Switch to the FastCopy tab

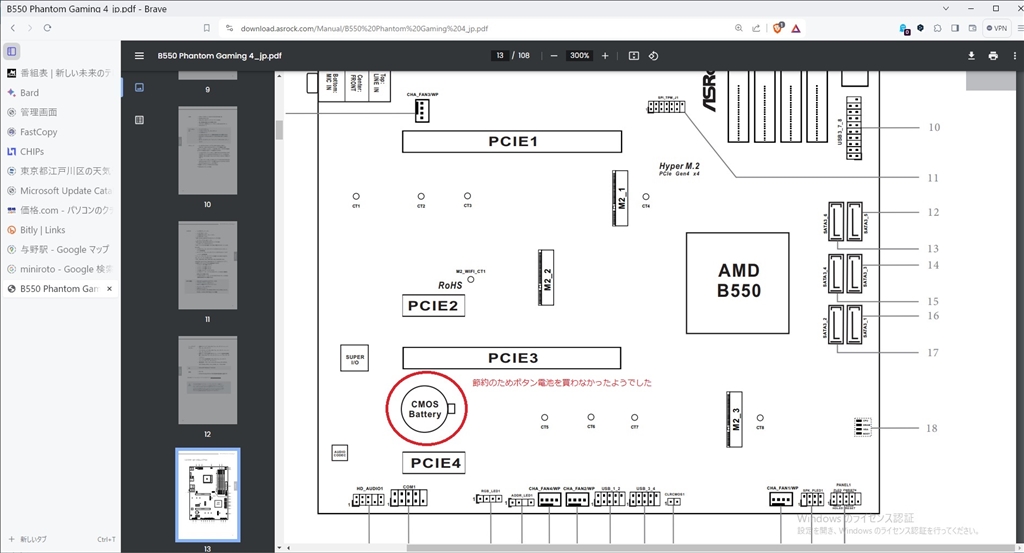pos(61,132)
